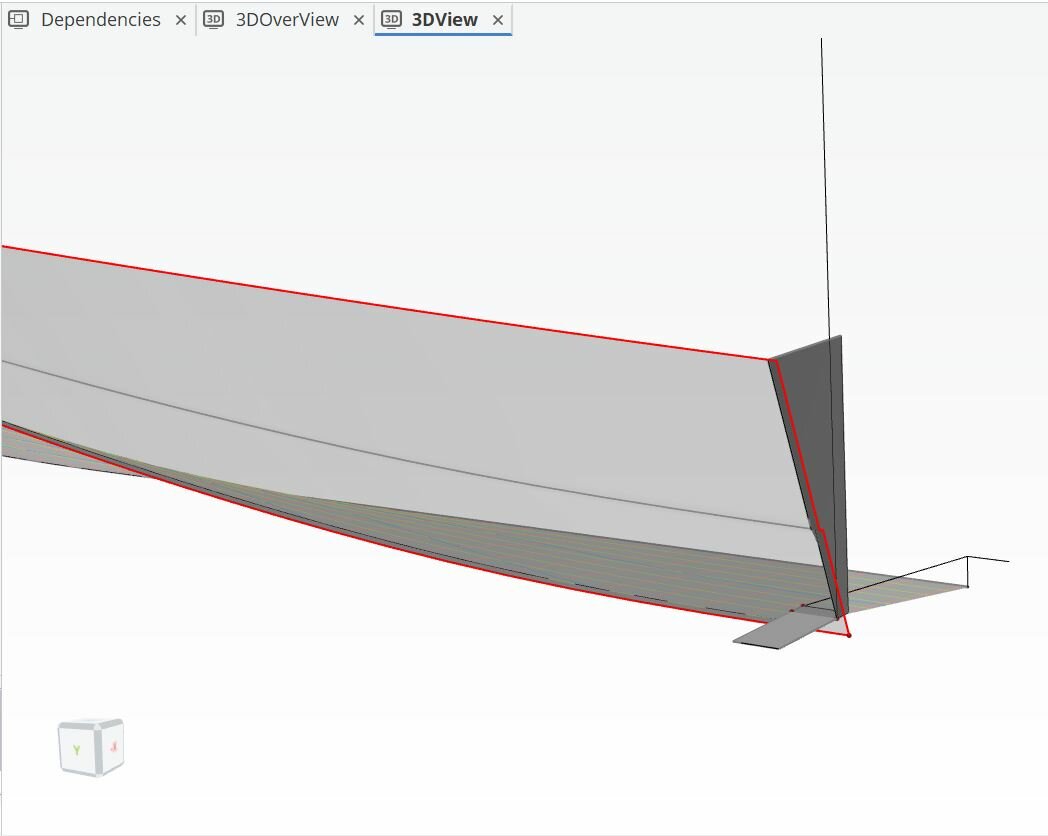The image size is (1048, 836).
Task: Close the 3DOverView tab
Action: click(x=359, y=21)
